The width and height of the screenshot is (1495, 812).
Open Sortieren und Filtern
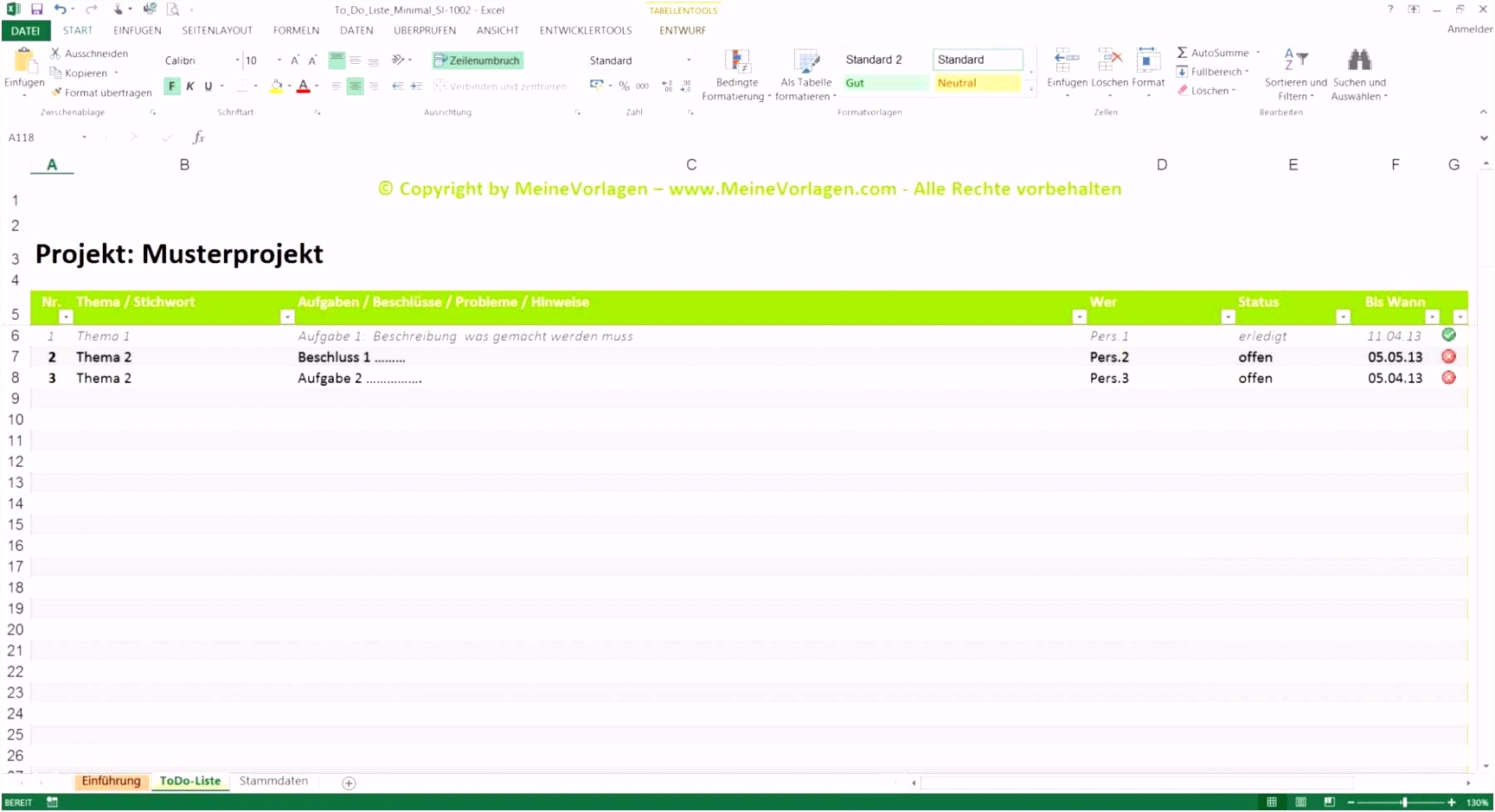click(x=1295, y=75)
